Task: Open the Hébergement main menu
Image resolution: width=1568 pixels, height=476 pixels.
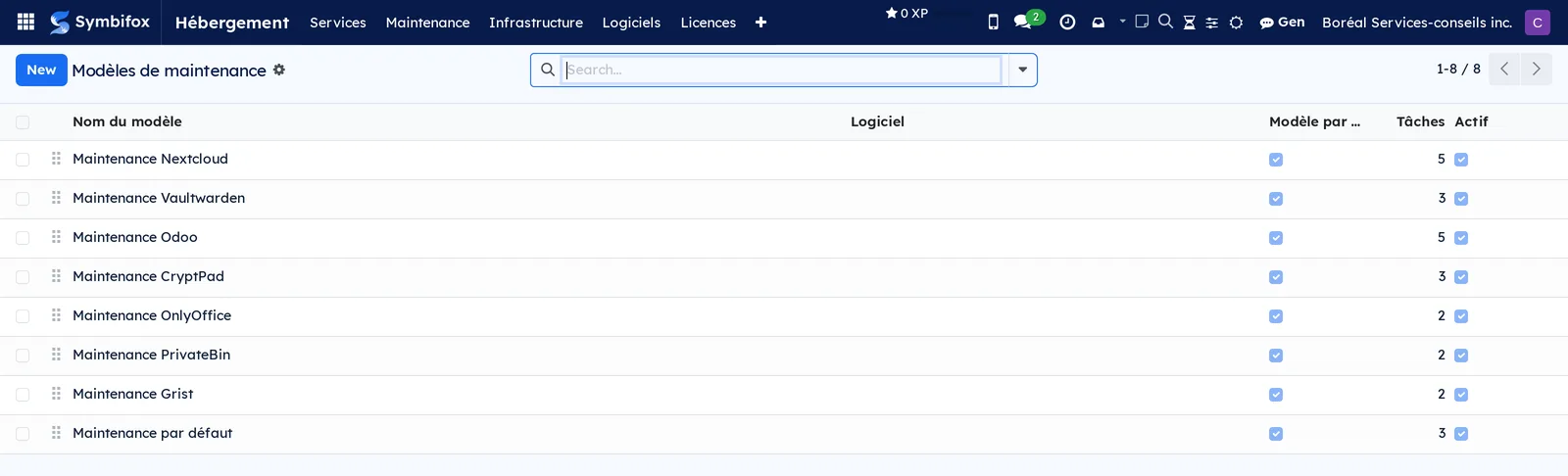Action: pyautogui.click(x=232, y=23)
